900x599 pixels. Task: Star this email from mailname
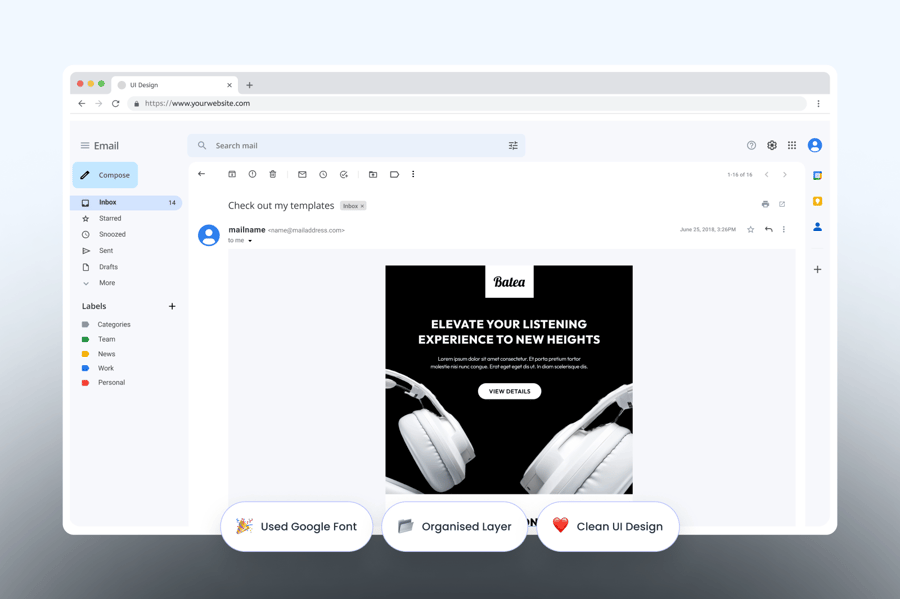click(x=751, y=229)
